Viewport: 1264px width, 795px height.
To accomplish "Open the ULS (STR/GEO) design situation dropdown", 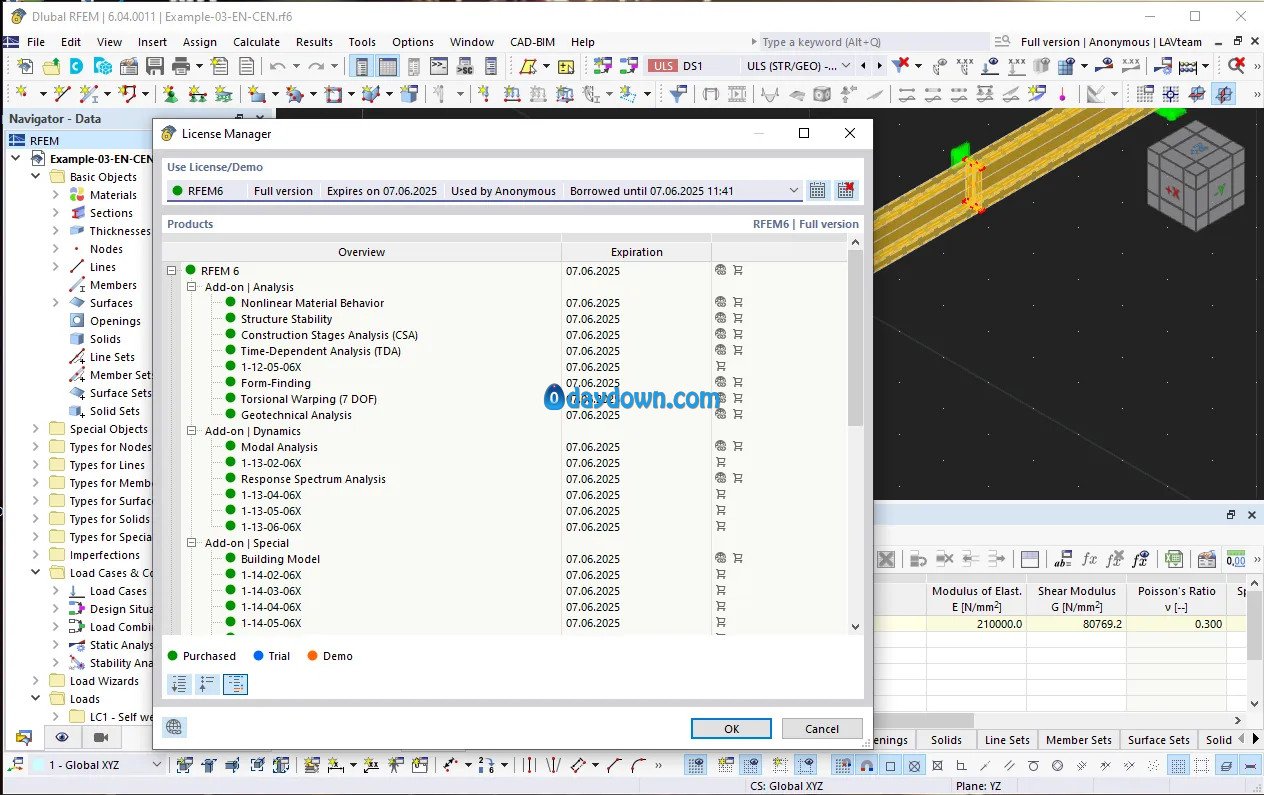I will (x=846, y=66).
